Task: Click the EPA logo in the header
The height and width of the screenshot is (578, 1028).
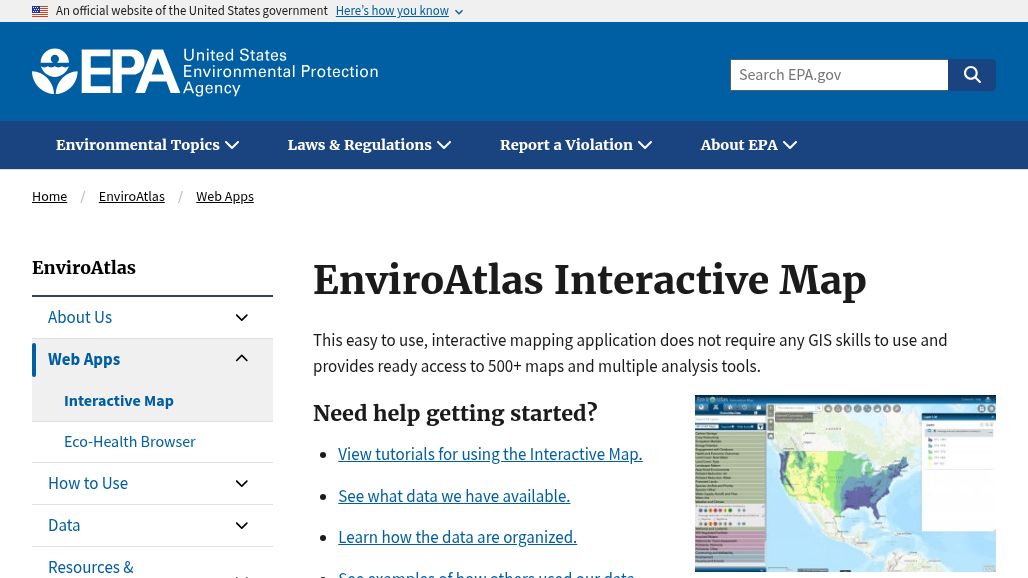Action: (205, 71)
